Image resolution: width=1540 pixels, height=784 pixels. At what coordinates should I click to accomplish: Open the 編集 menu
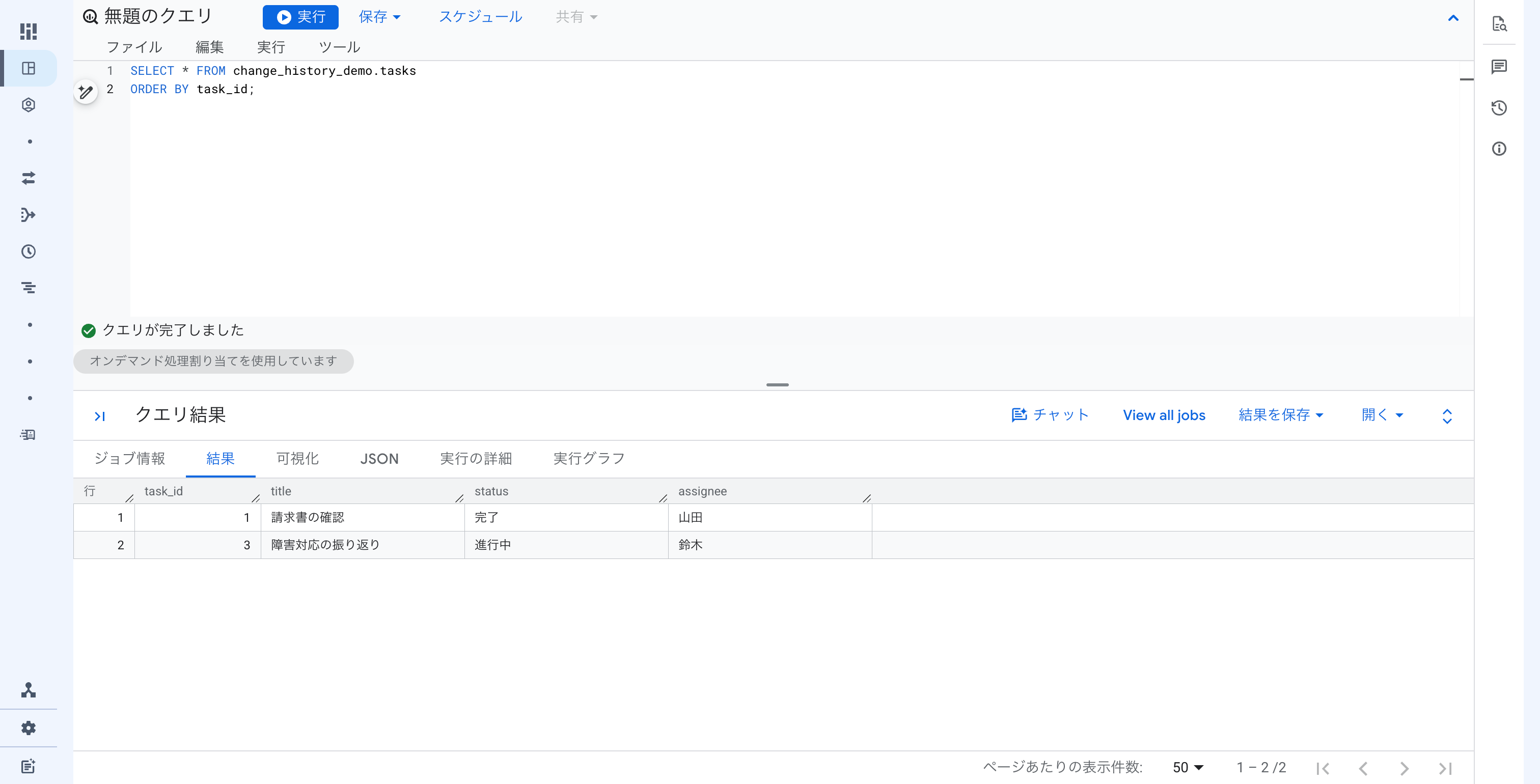(x=209, y=47)
